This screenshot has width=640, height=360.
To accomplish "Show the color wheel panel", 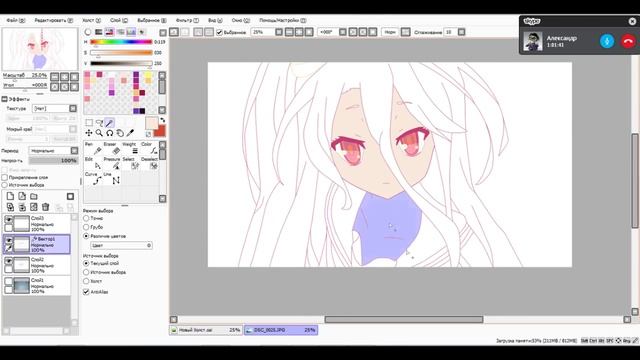I will point(88,32).
